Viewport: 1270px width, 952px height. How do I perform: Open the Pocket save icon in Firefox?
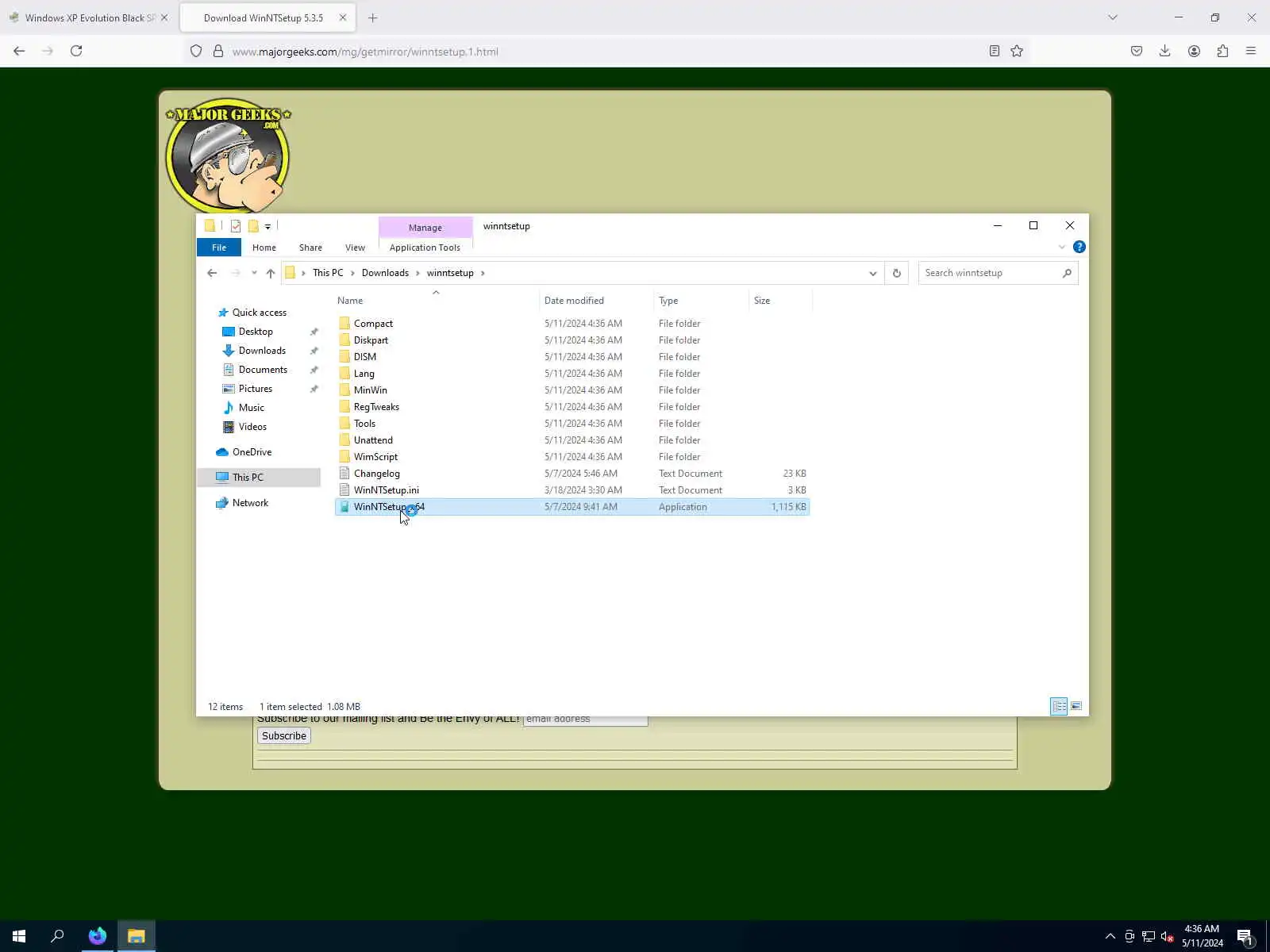[1137, 51]
